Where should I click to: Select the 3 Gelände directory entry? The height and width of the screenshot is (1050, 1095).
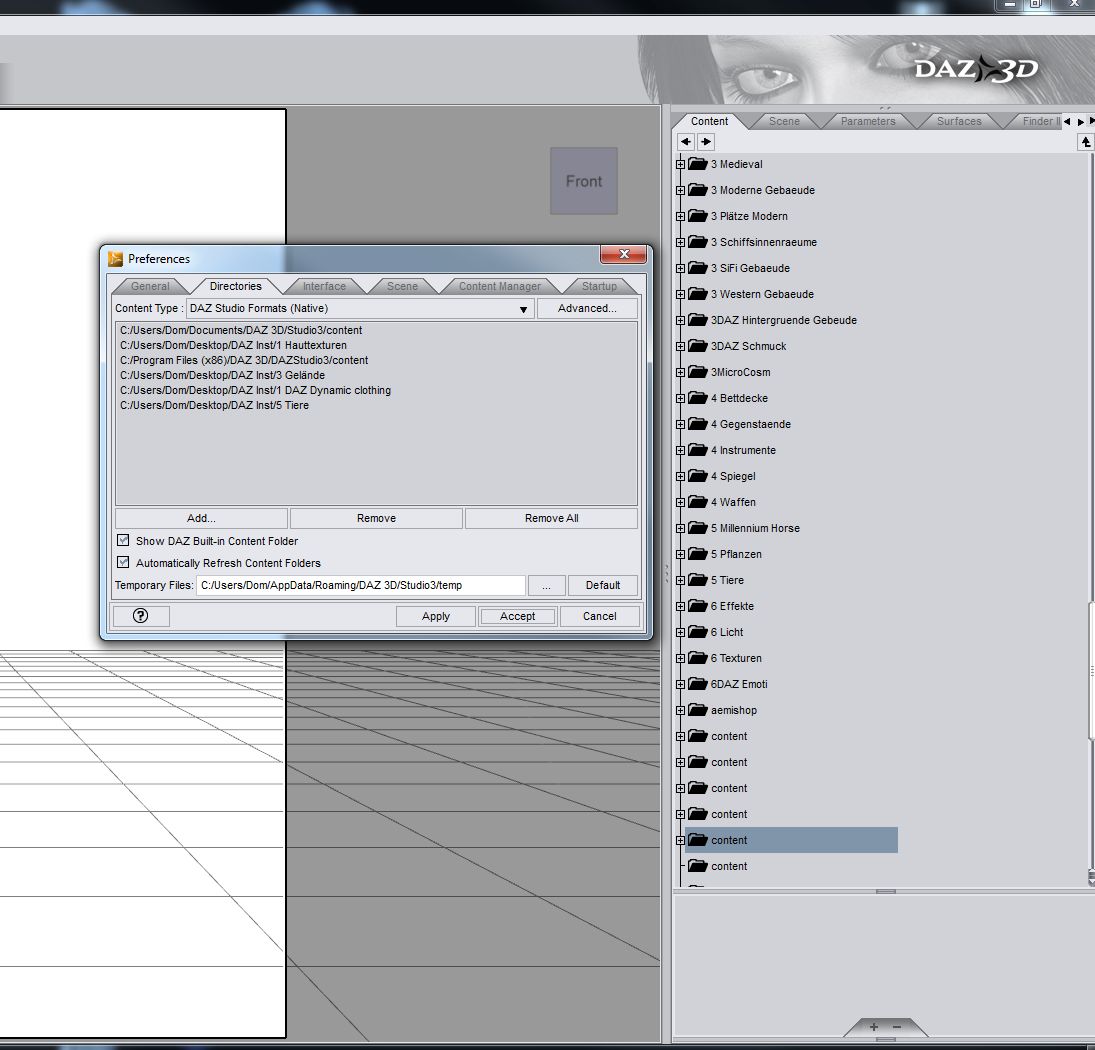(x=222, y=375)
